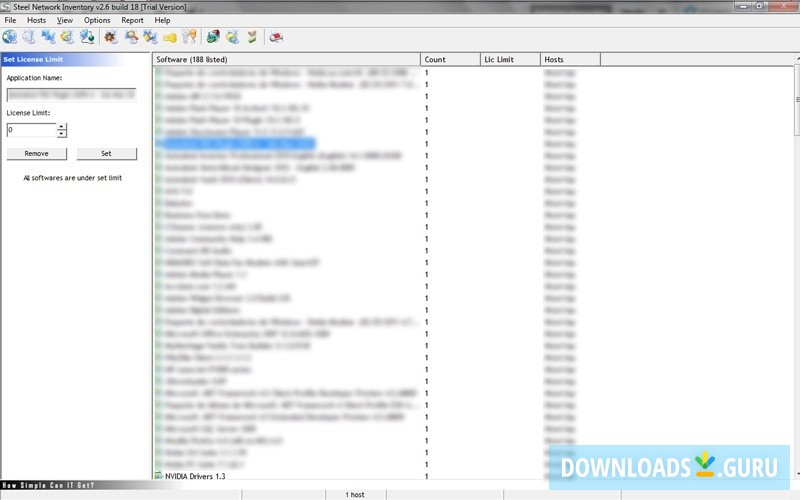Sort by Hosts column header
800x500 pixels.
(570, 60)
